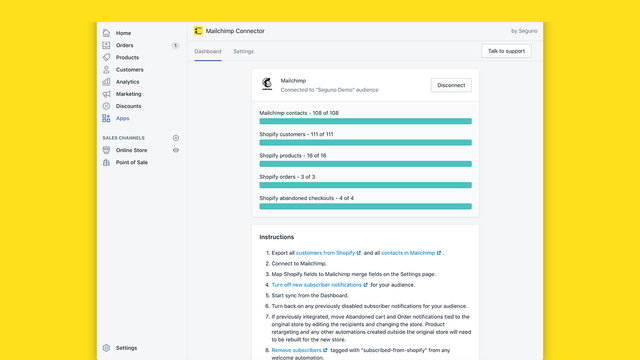Screen dimensions: 640x360
Task: Toggle the Online Store eye icon
Action: coord(176,150)
